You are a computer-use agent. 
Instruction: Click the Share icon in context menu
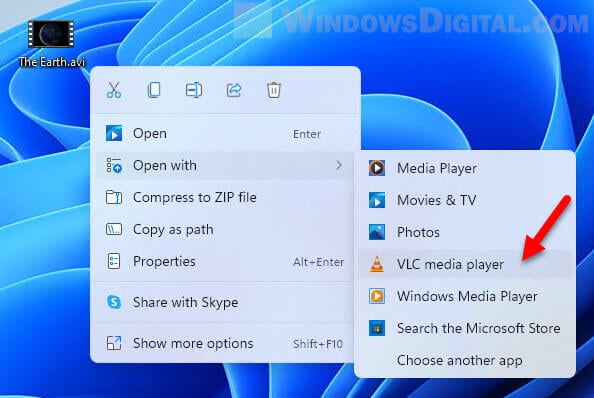(234, 90)
